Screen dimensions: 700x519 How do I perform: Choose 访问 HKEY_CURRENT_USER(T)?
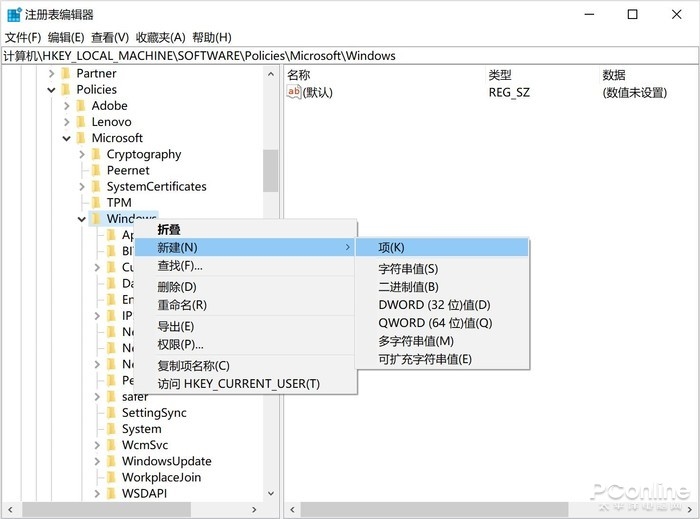245,384
